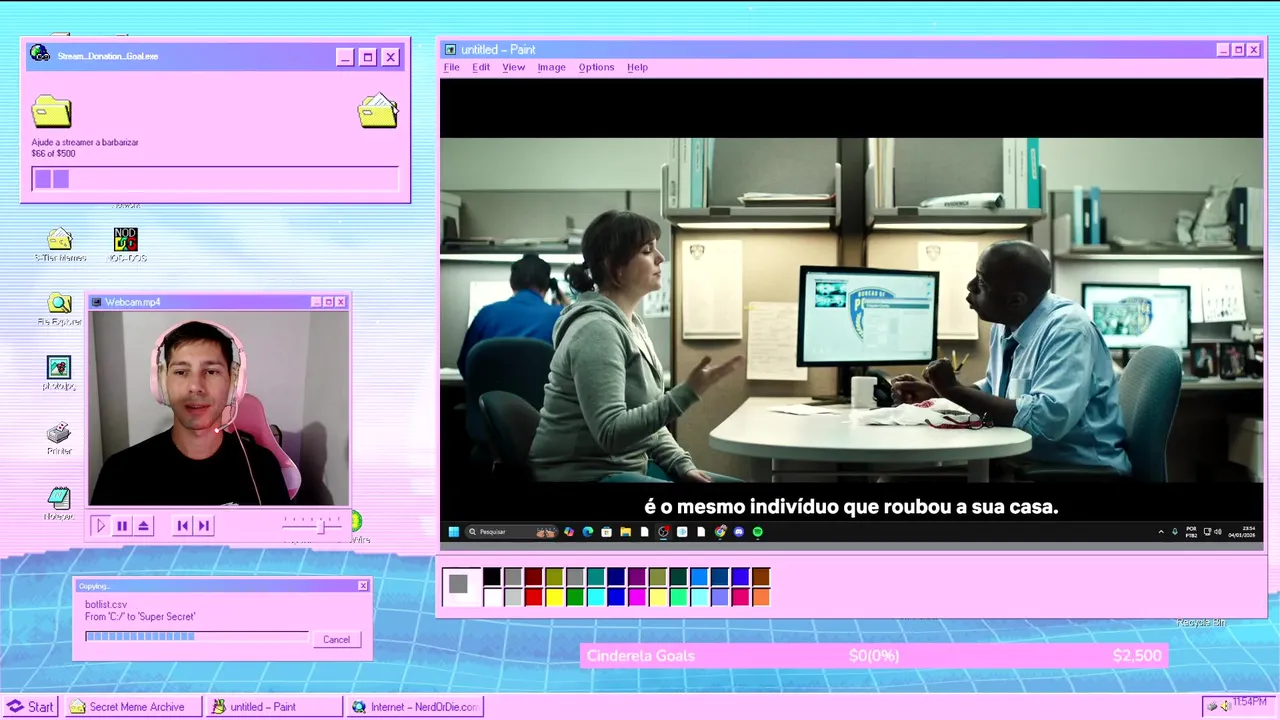Click the eject button in Webcam.mp4 player
This screenshot has width=1280, height=720.
pyautogui.click(x=144, y=526)
